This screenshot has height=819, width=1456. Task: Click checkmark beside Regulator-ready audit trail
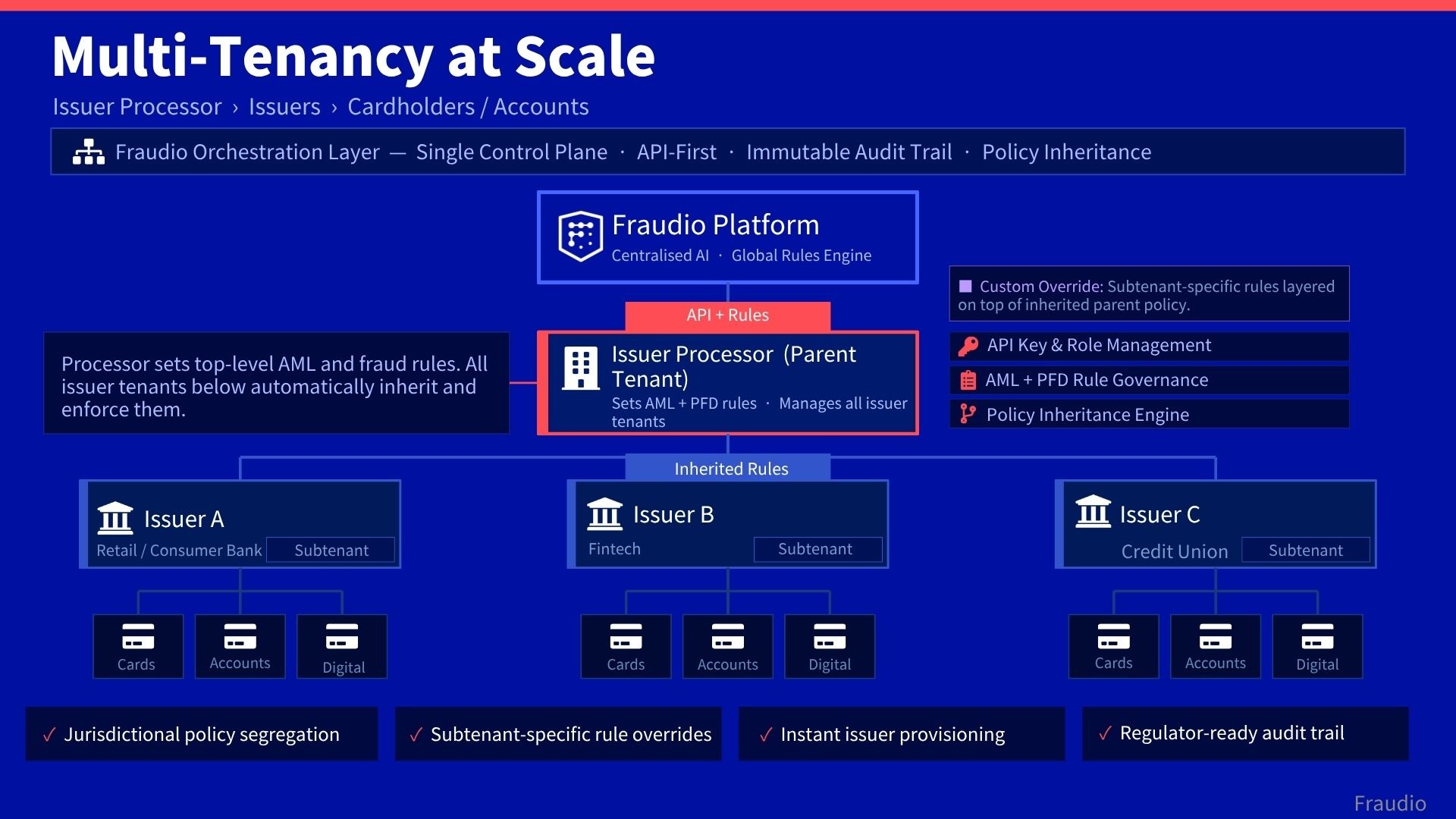tap(1105, 733)
